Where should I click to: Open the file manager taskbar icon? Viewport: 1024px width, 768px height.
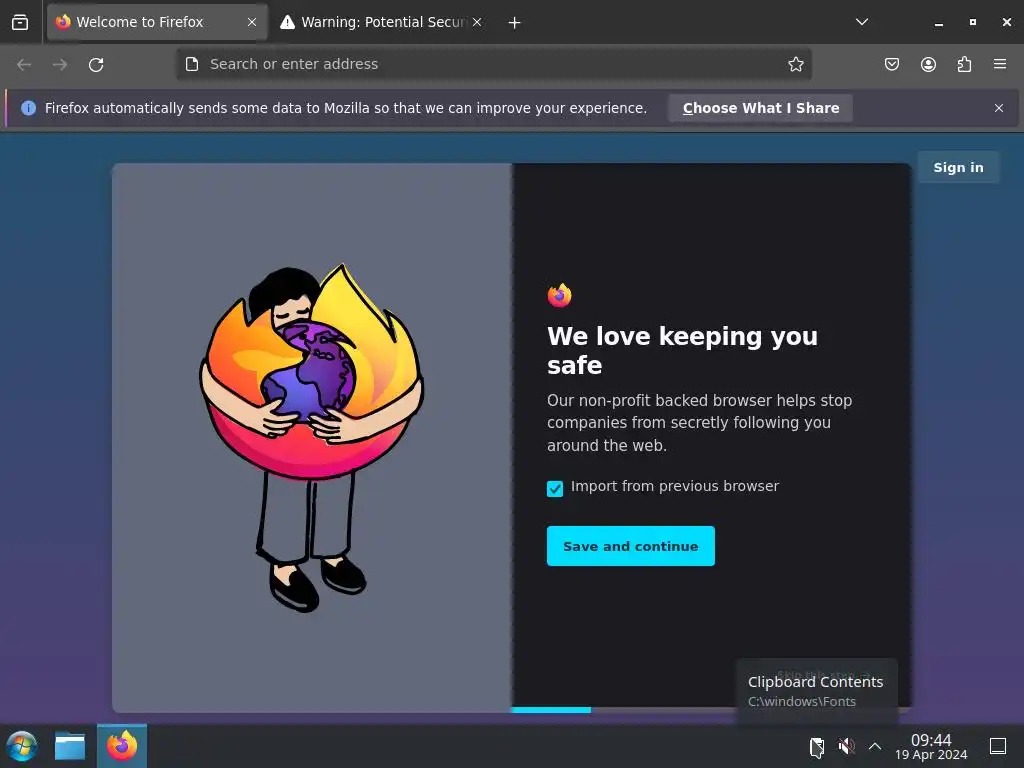coord(70,746)
